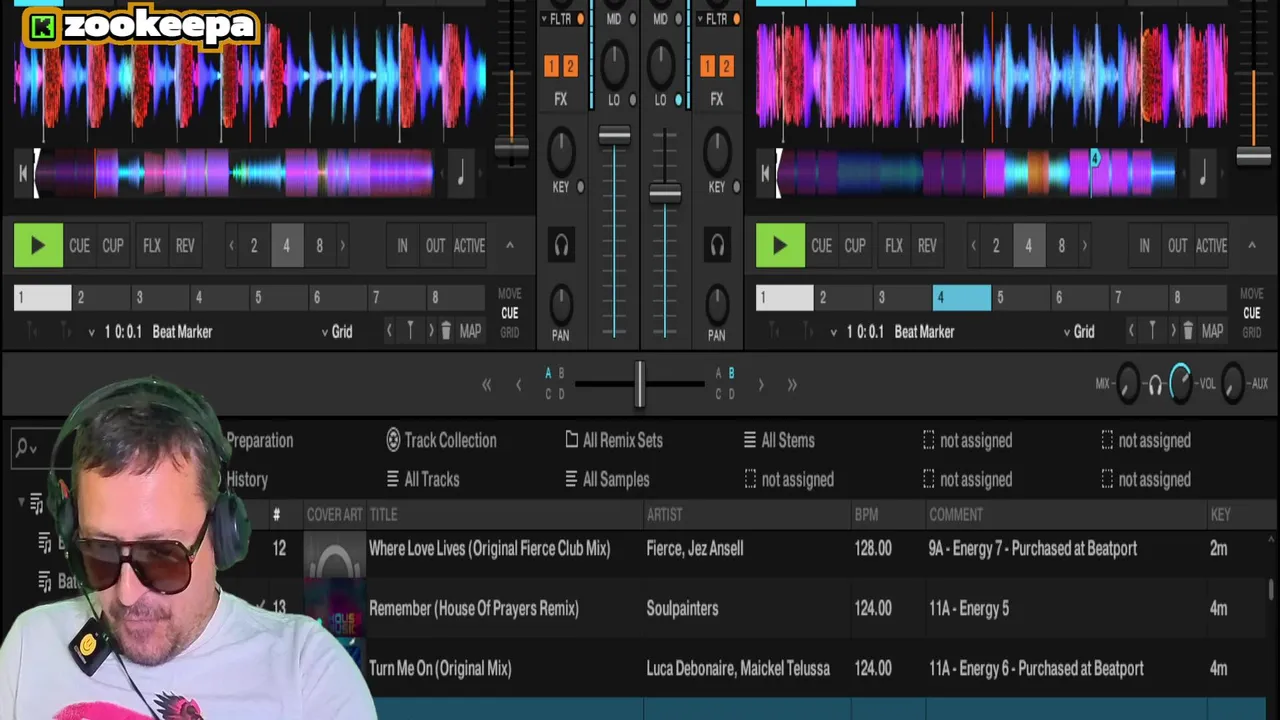
Task: Open Preparation favorite
Action: pos(259,441)
